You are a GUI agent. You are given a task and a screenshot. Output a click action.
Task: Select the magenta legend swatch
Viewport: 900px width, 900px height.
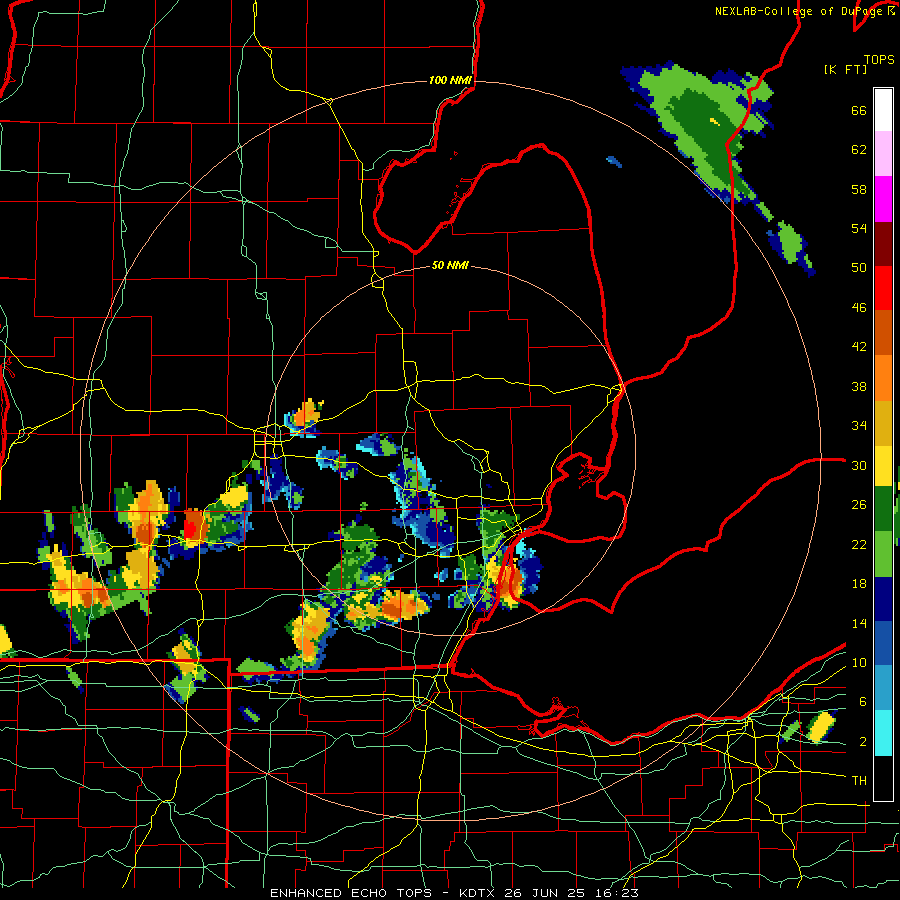coord(883,199)
